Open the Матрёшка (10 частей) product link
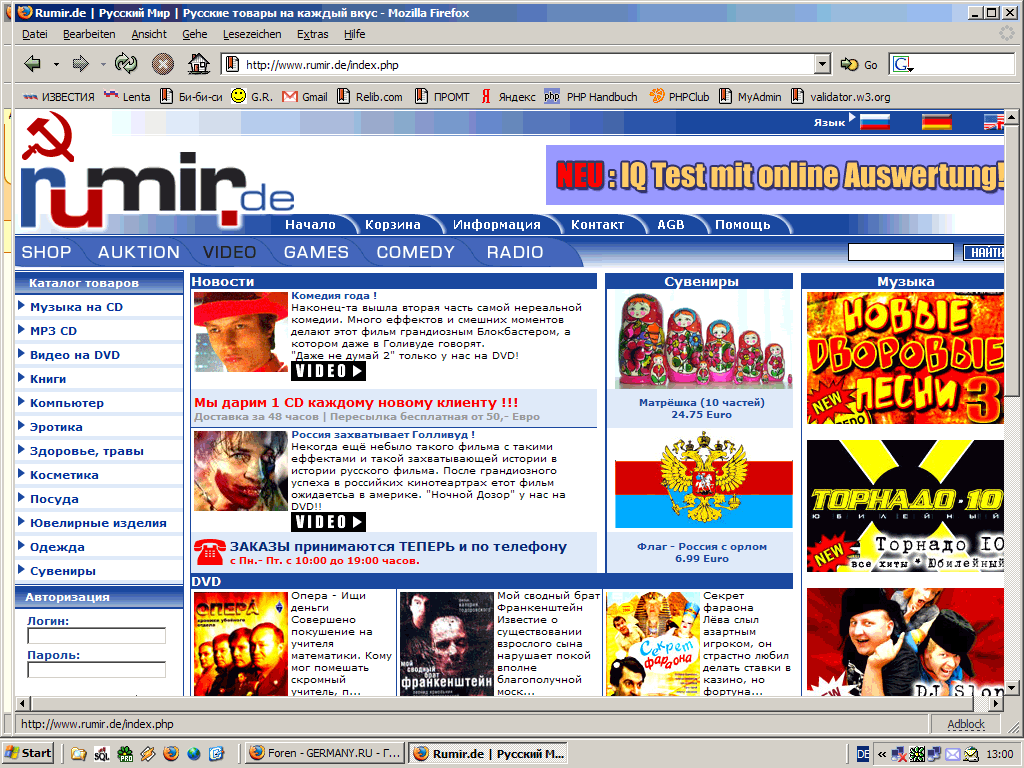 click(x=701, y=402)
